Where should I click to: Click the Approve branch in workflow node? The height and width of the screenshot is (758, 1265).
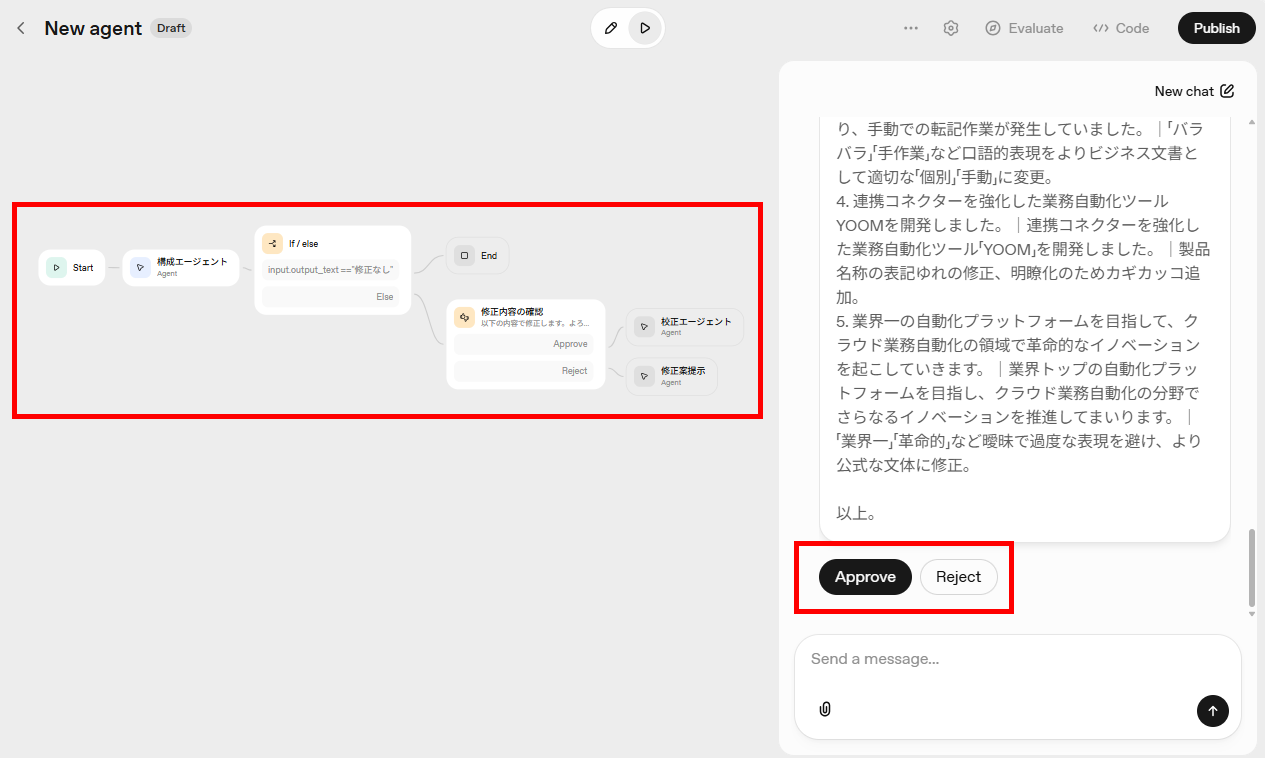(x=524, y=344)
